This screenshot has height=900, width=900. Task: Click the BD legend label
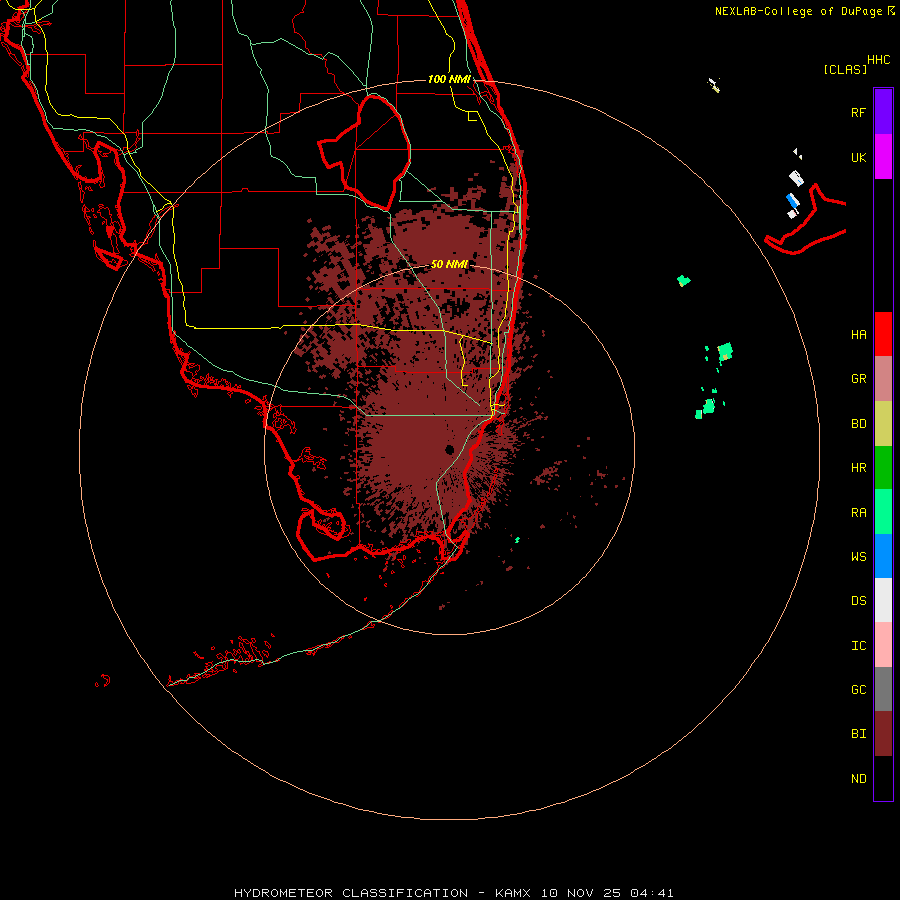pos(858,424)
